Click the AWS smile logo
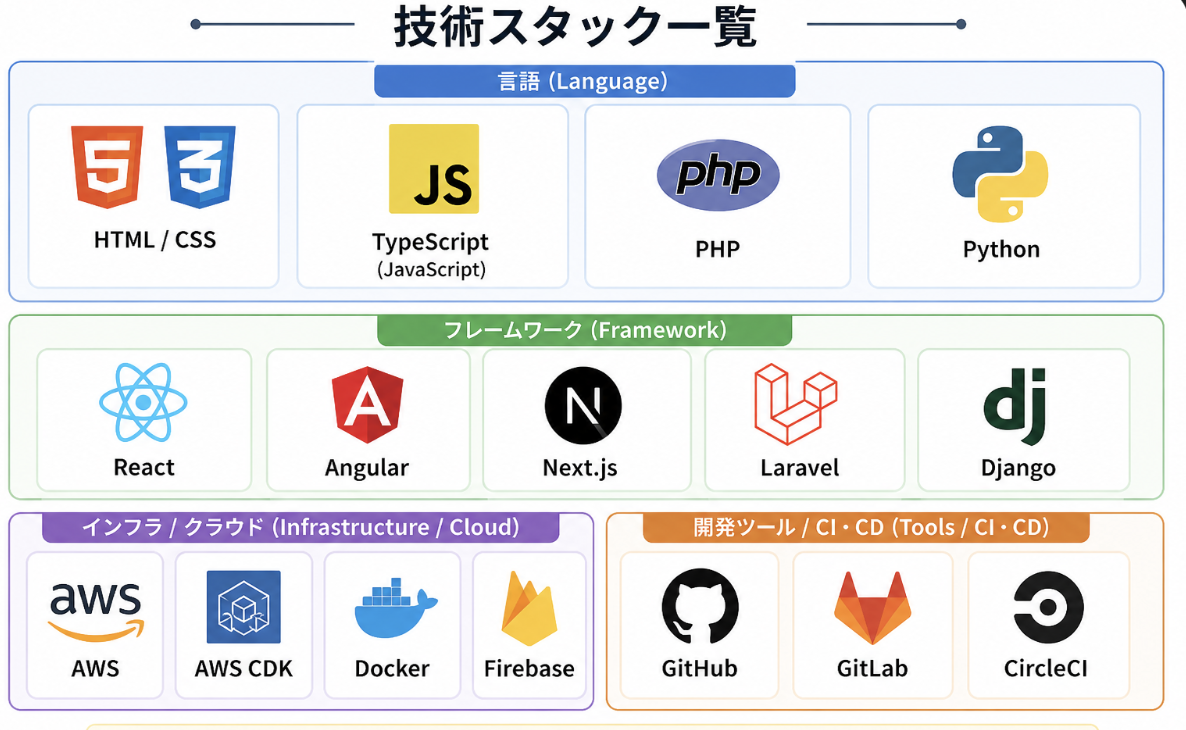Image resolution: width=1186 pixels, height=730 pixels. point(95,611)
